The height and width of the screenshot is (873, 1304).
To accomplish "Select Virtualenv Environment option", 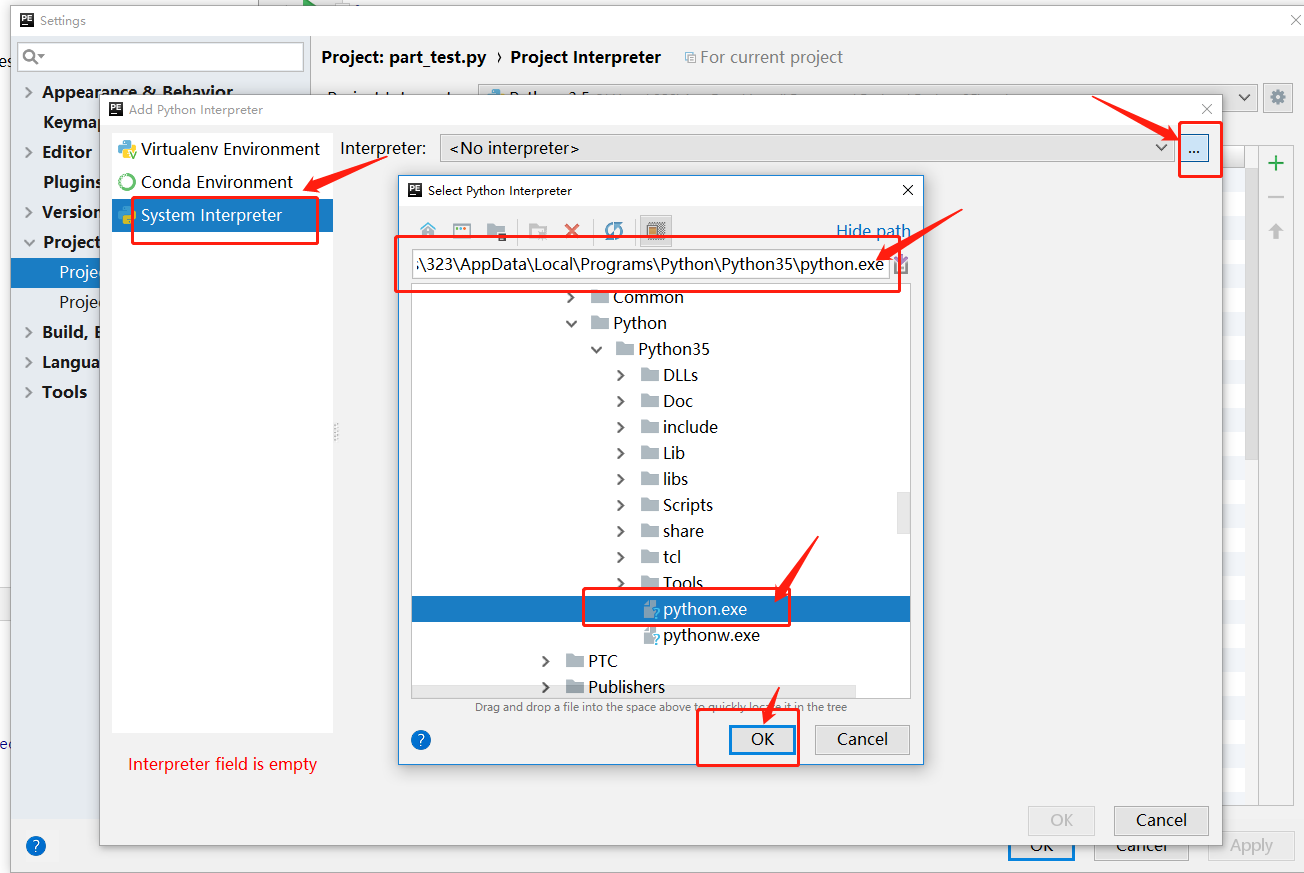I will coord(222,149).
